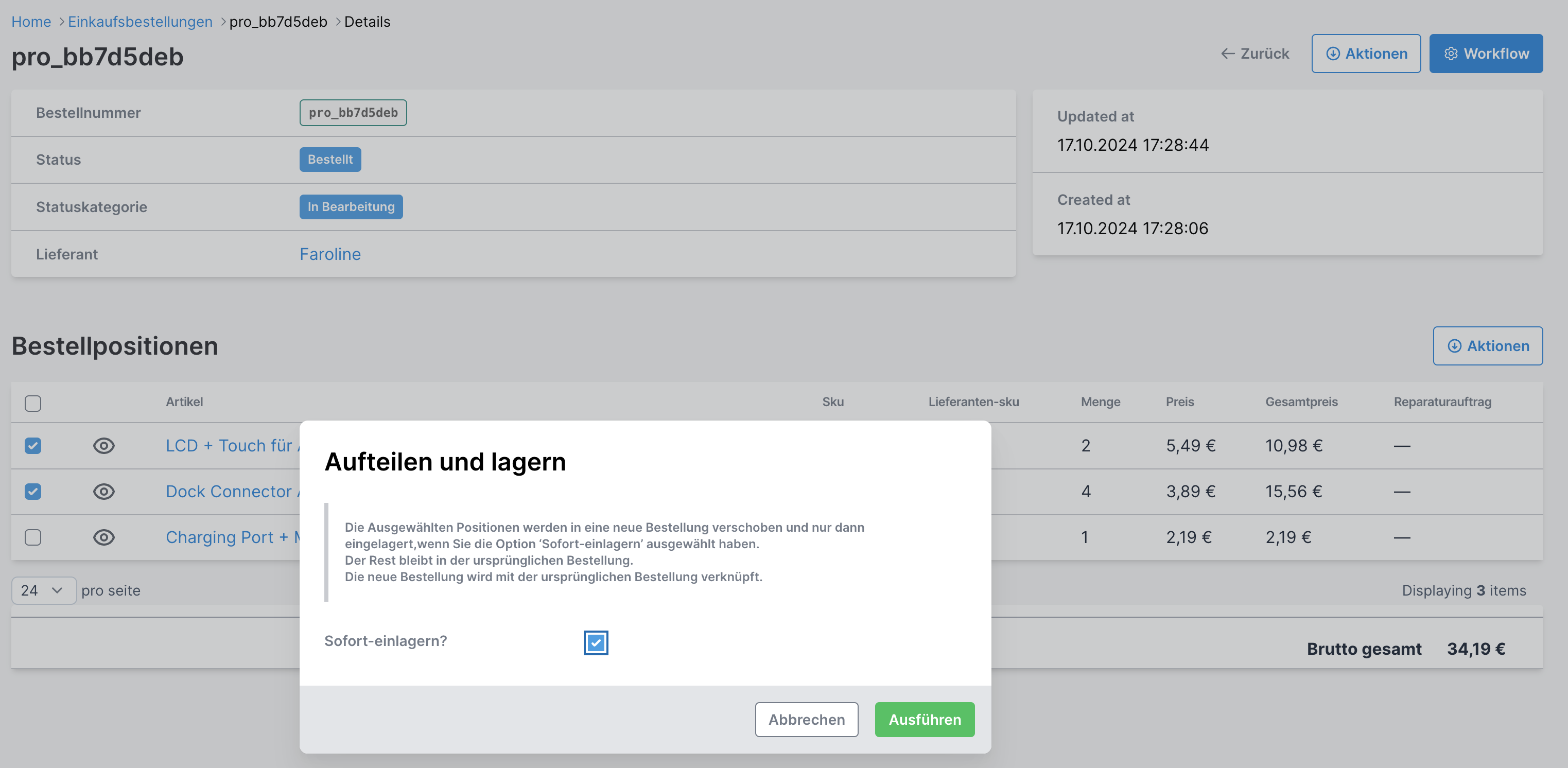Open the Faroline supplier link
The height and width of the screenshot is (768, 1568).
tap(330, 254)
